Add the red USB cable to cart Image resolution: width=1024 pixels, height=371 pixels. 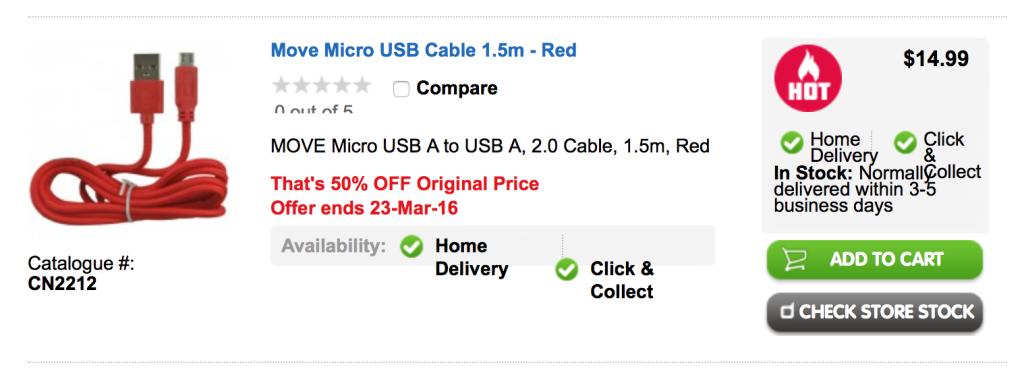click(874, 259)
